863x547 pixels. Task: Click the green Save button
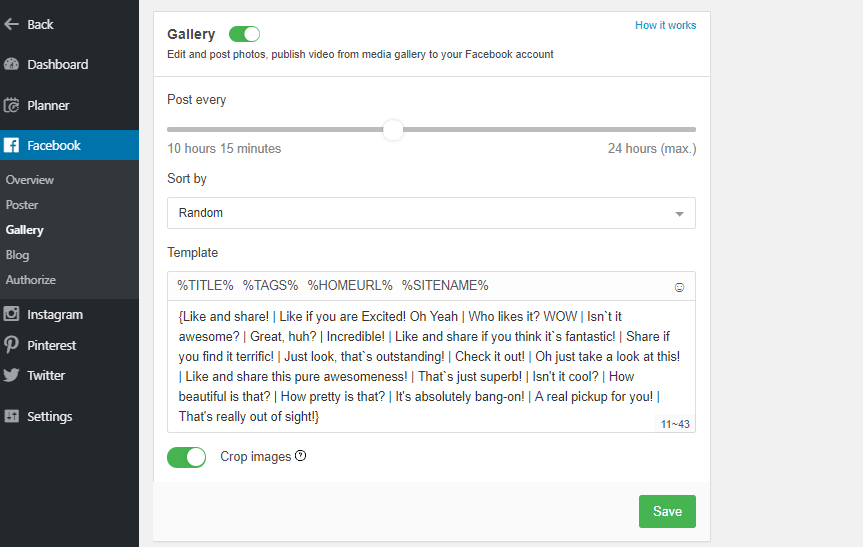click(667, 511)
